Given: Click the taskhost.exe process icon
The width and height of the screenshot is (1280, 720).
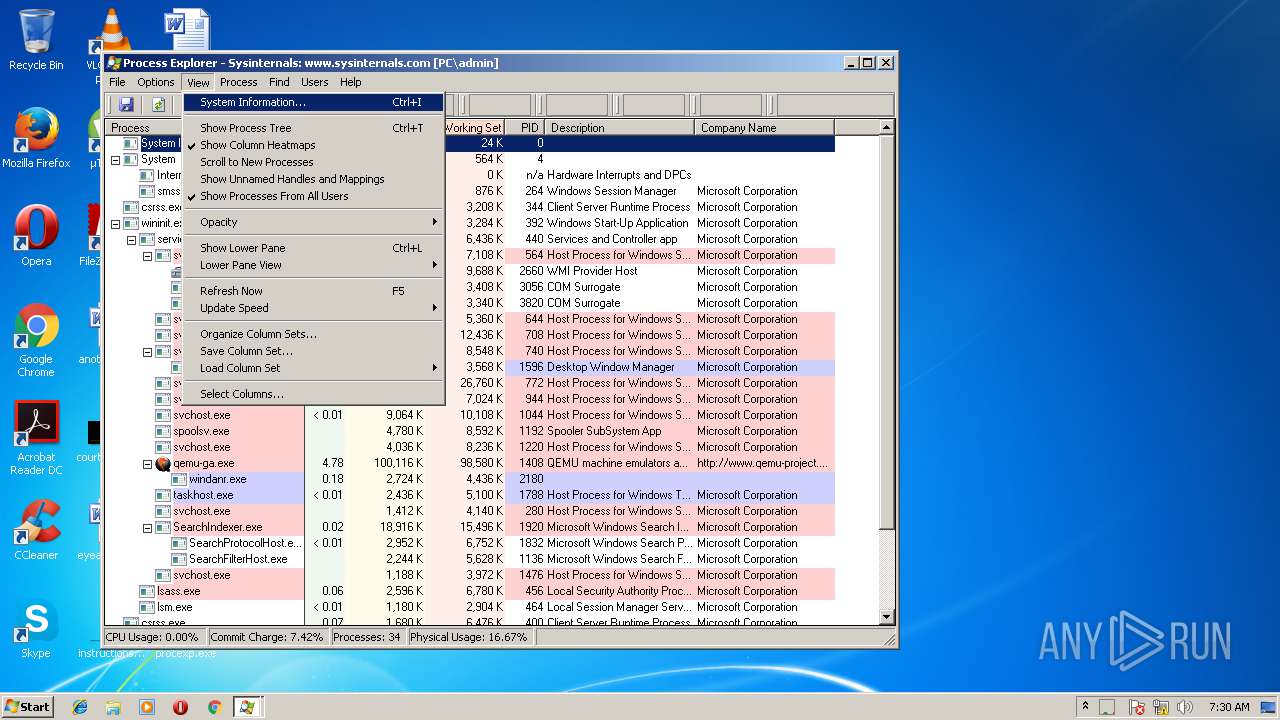Looking at the screenshot, I should 164,495.
